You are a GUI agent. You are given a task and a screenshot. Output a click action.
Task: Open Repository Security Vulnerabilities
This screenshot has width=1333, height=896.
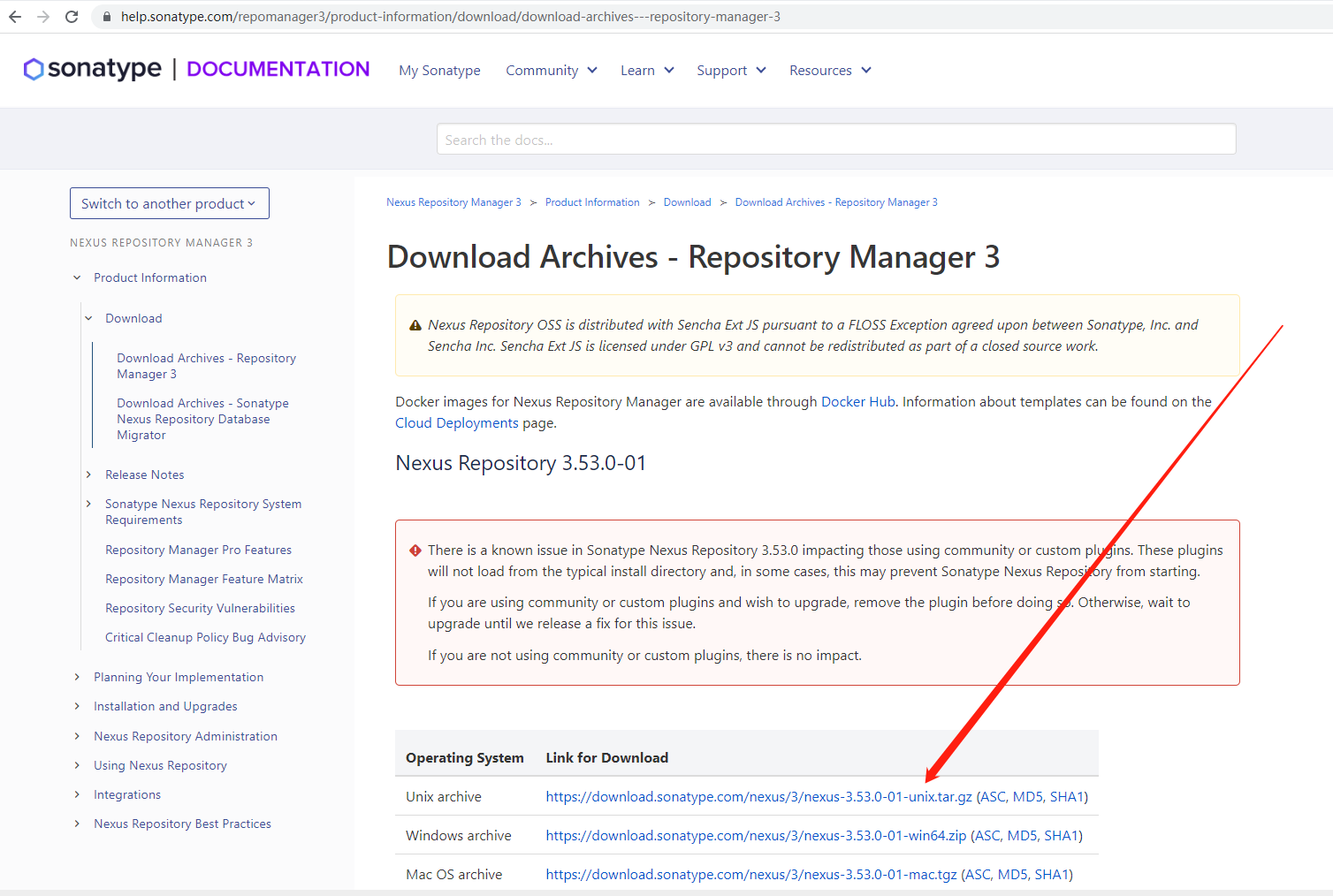pyautogui.click(x=200, y=608)
